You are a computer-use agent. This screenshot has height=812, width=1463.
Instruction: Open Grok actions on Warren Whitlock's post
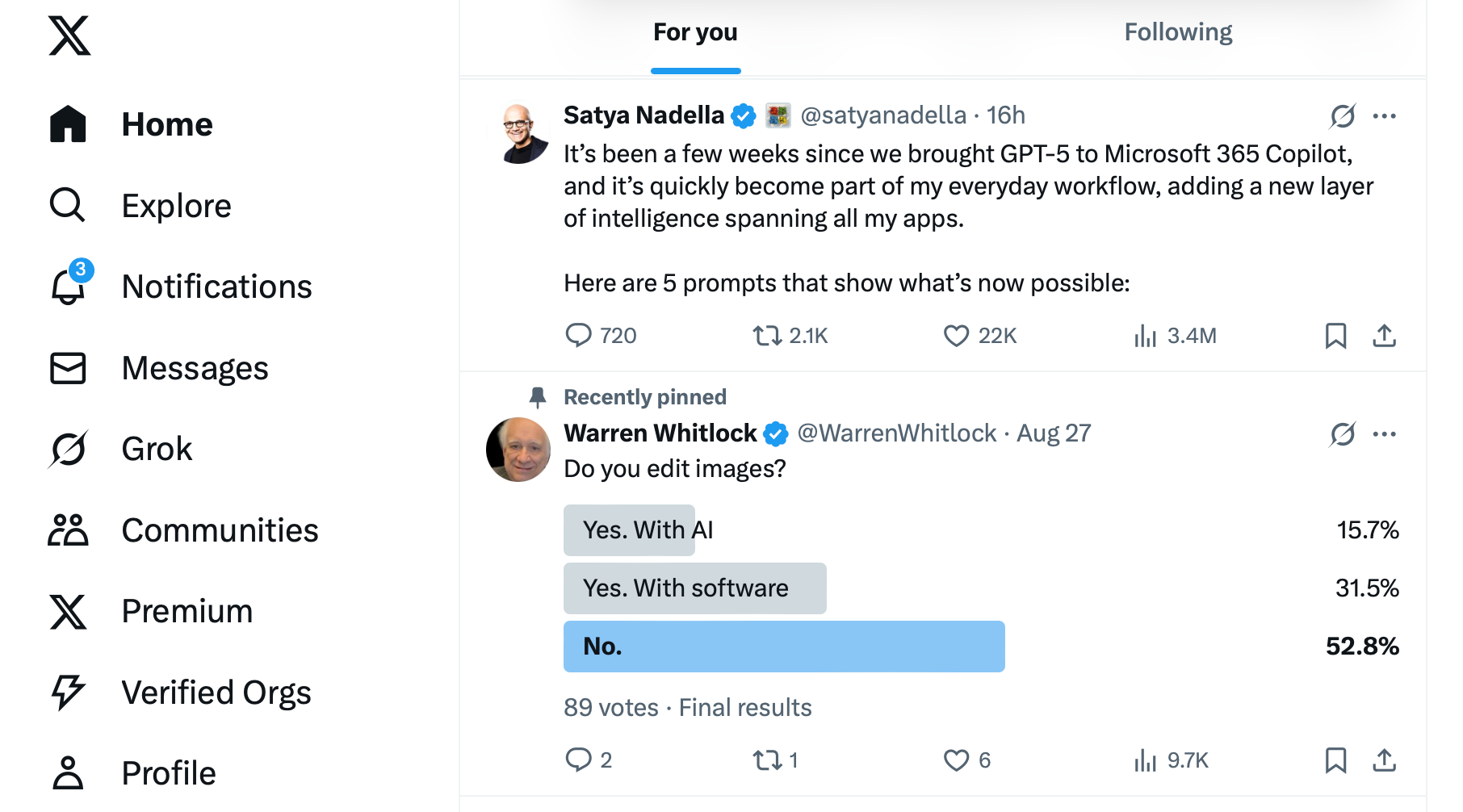pos(1342,434)
